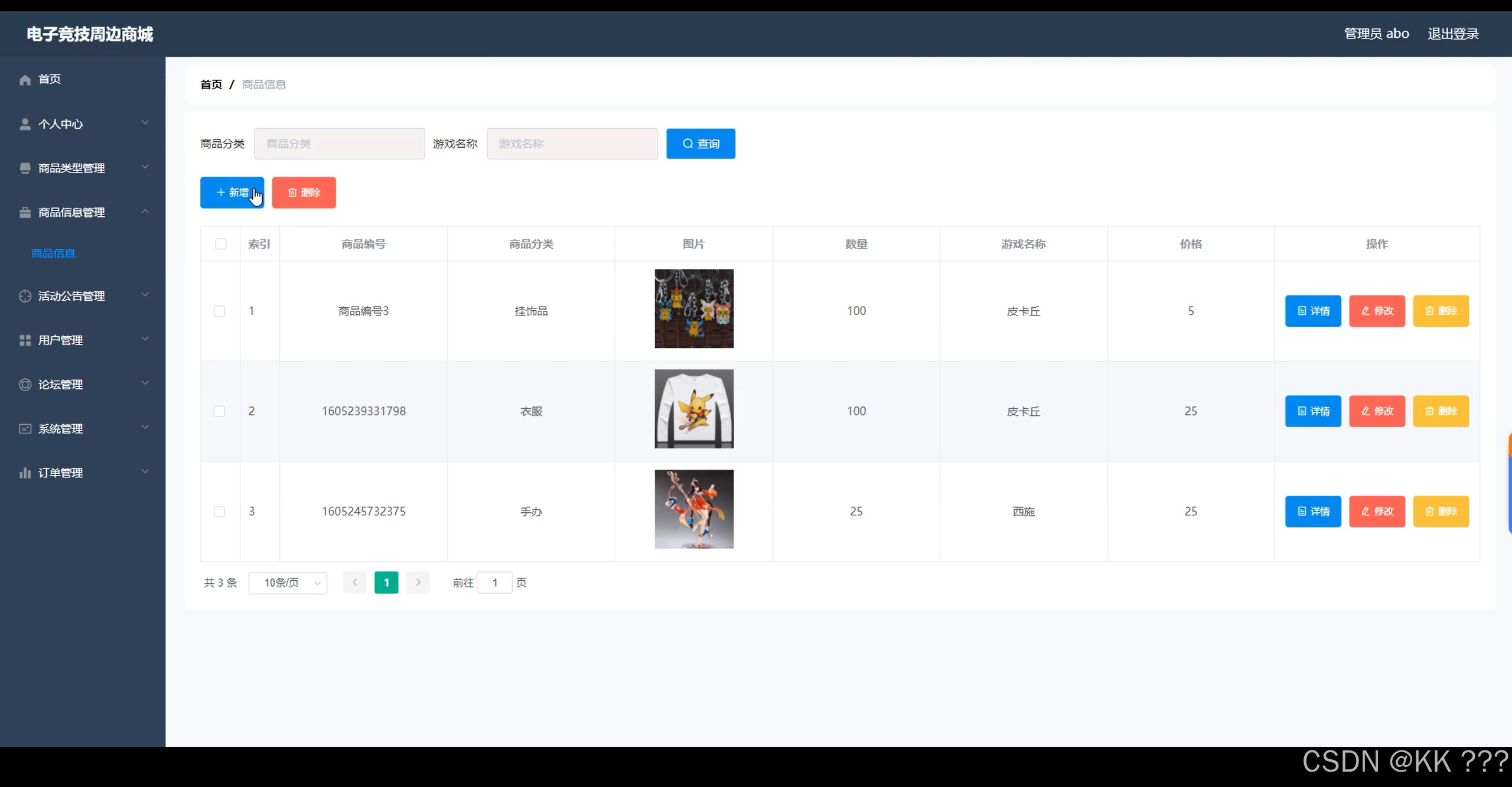Image resolution: width=1512 pixels, height=787 pixels.
Task: Check the row for 1605245732375
Action: pyautogui.click(x=219, y=512)
